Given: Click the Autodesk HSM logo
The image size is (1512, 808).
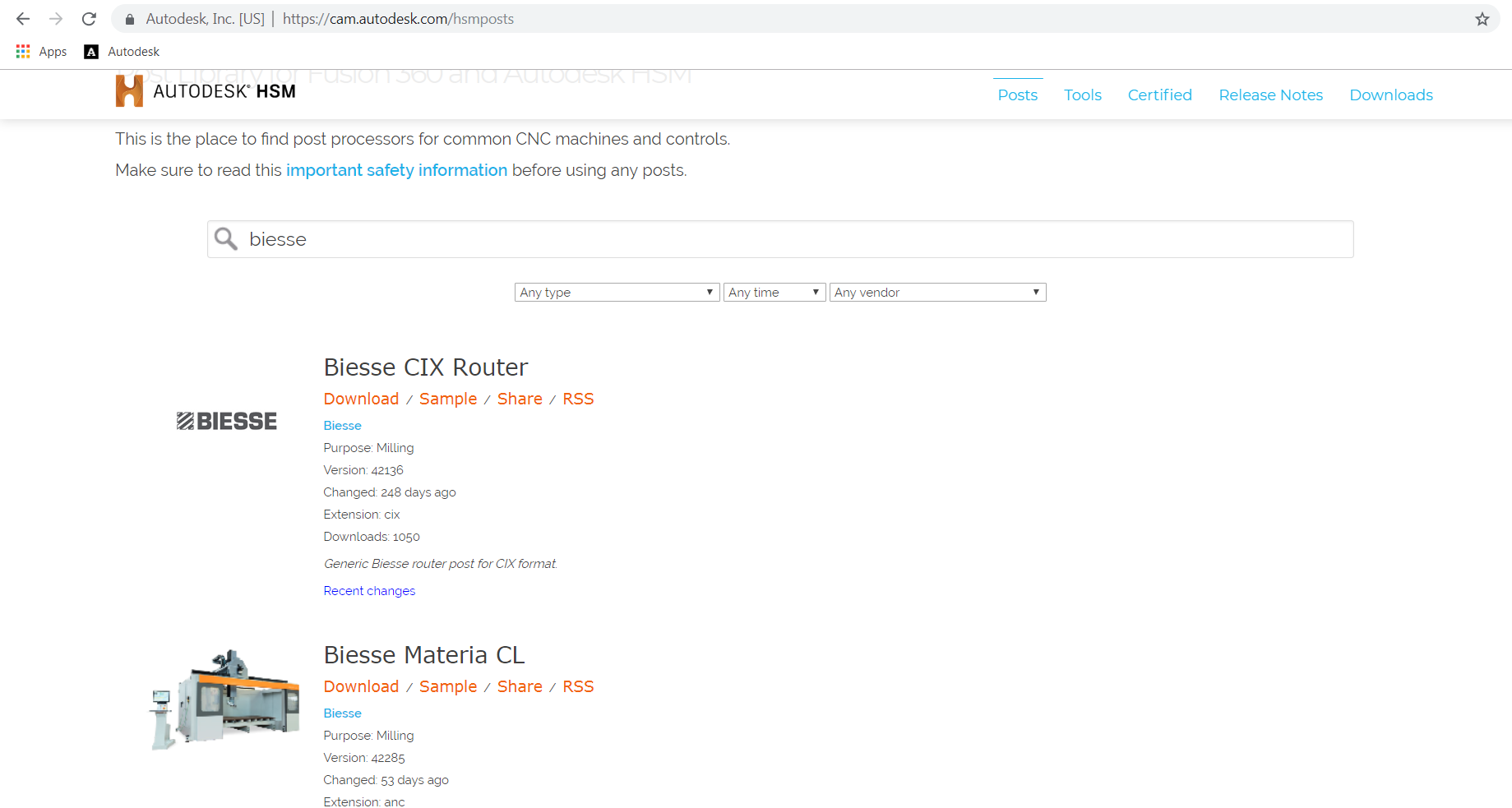Looking at the screenshot, I should (205, 90).
